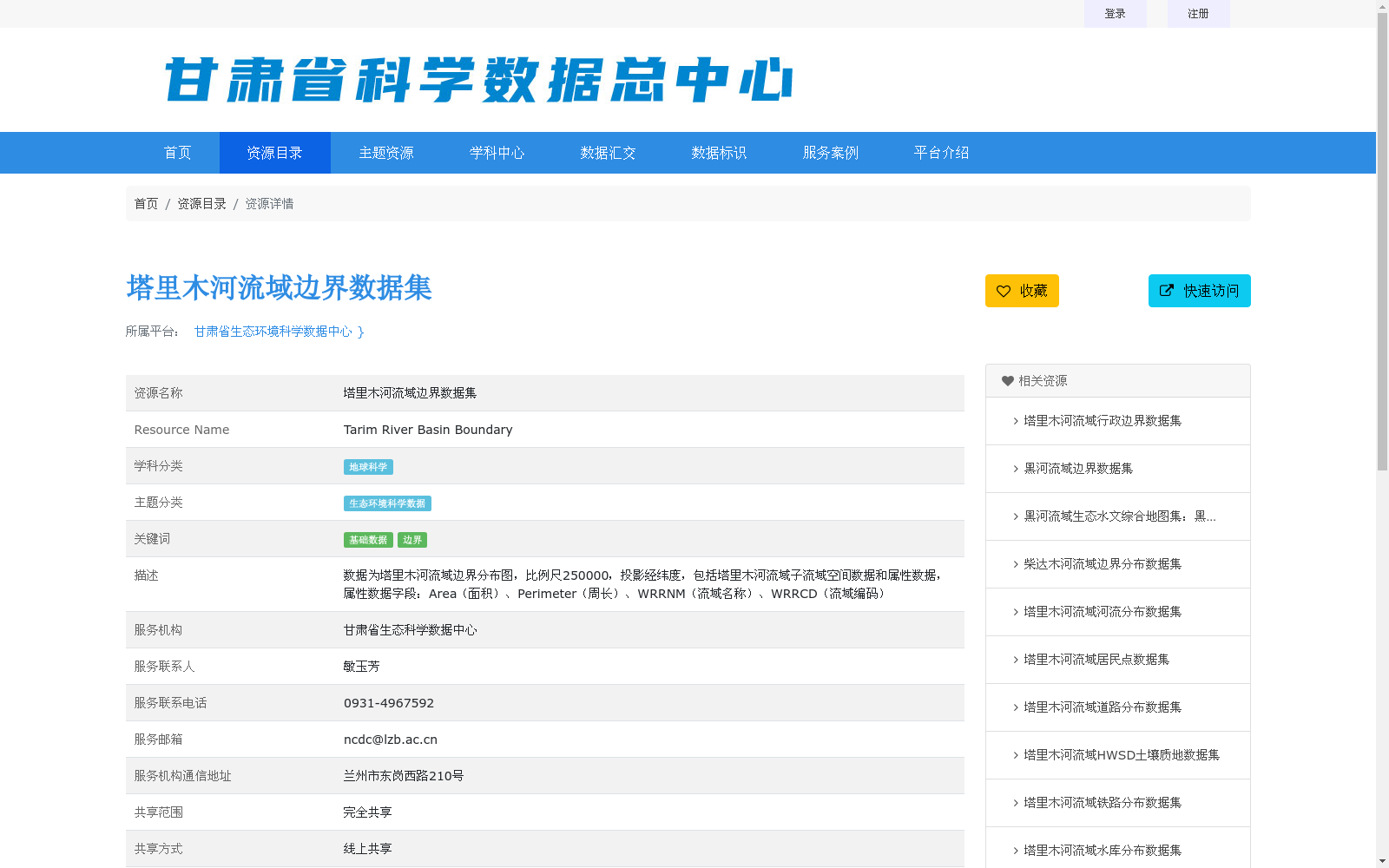Click chevron beside 塔里木河流域铁路分布数据集
Screen dimensions: 1389x868
tap(1016, 803)
